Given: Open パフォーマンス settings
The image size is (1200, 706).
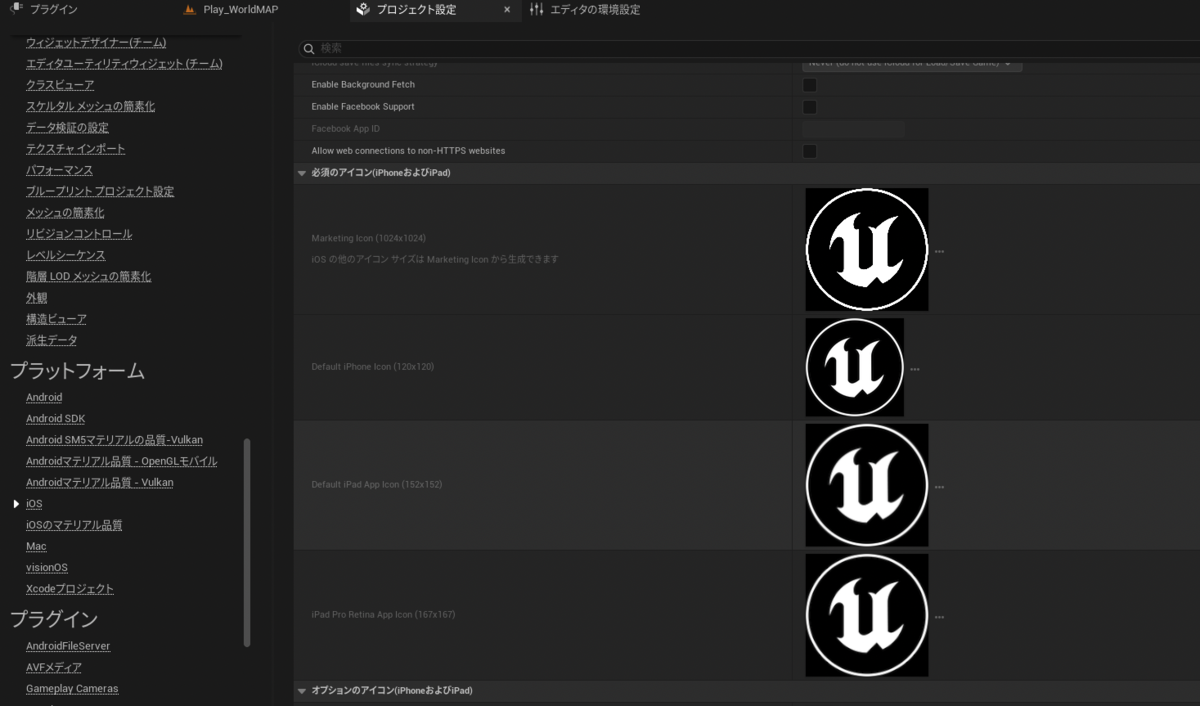Looking at the screenshot, I should point(60,170).
